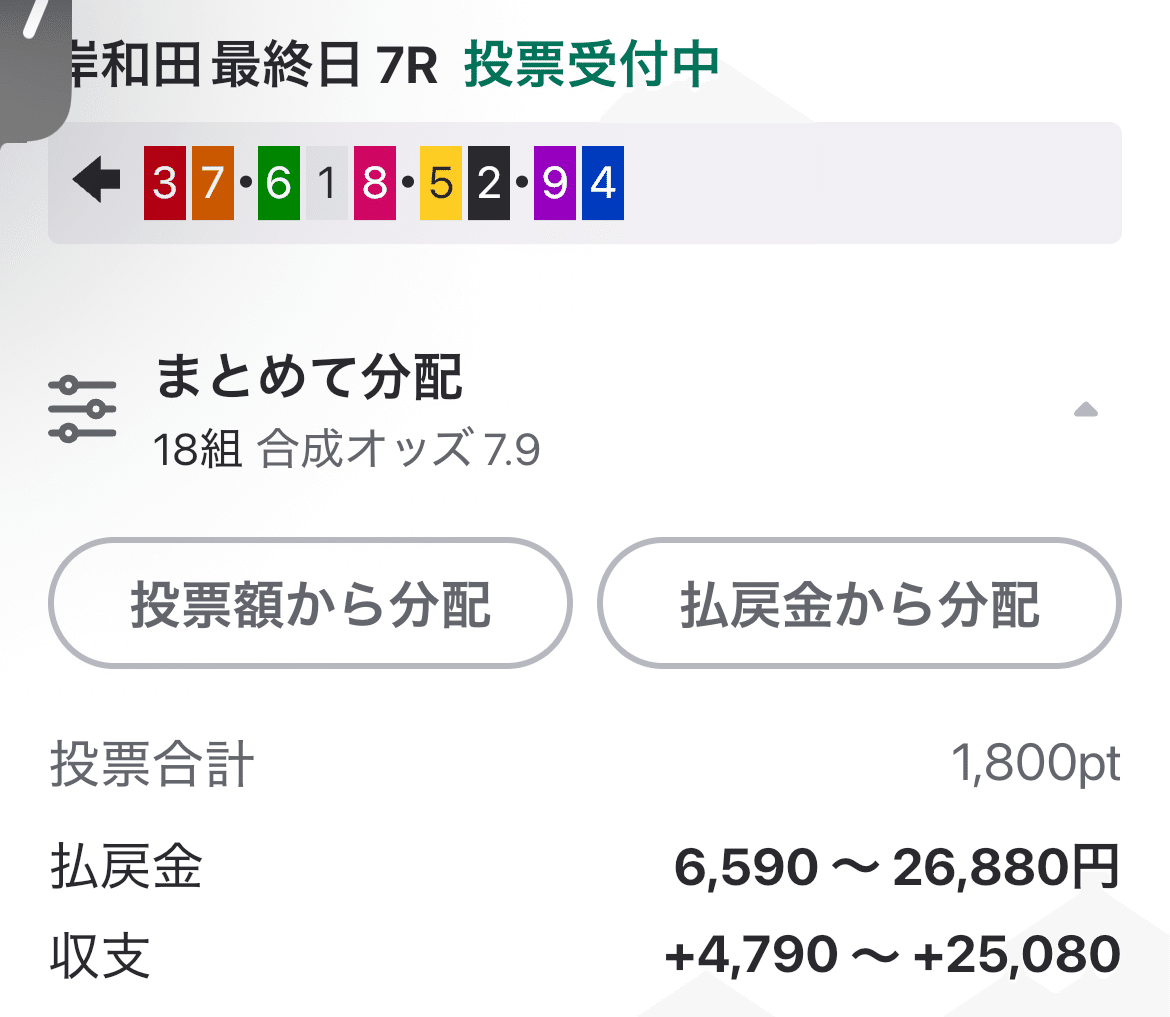Collapse the まとめて分配 panel via the chevron
The width and height of the screenshot is (1170, 1017).
click(x=1087, y=406)
